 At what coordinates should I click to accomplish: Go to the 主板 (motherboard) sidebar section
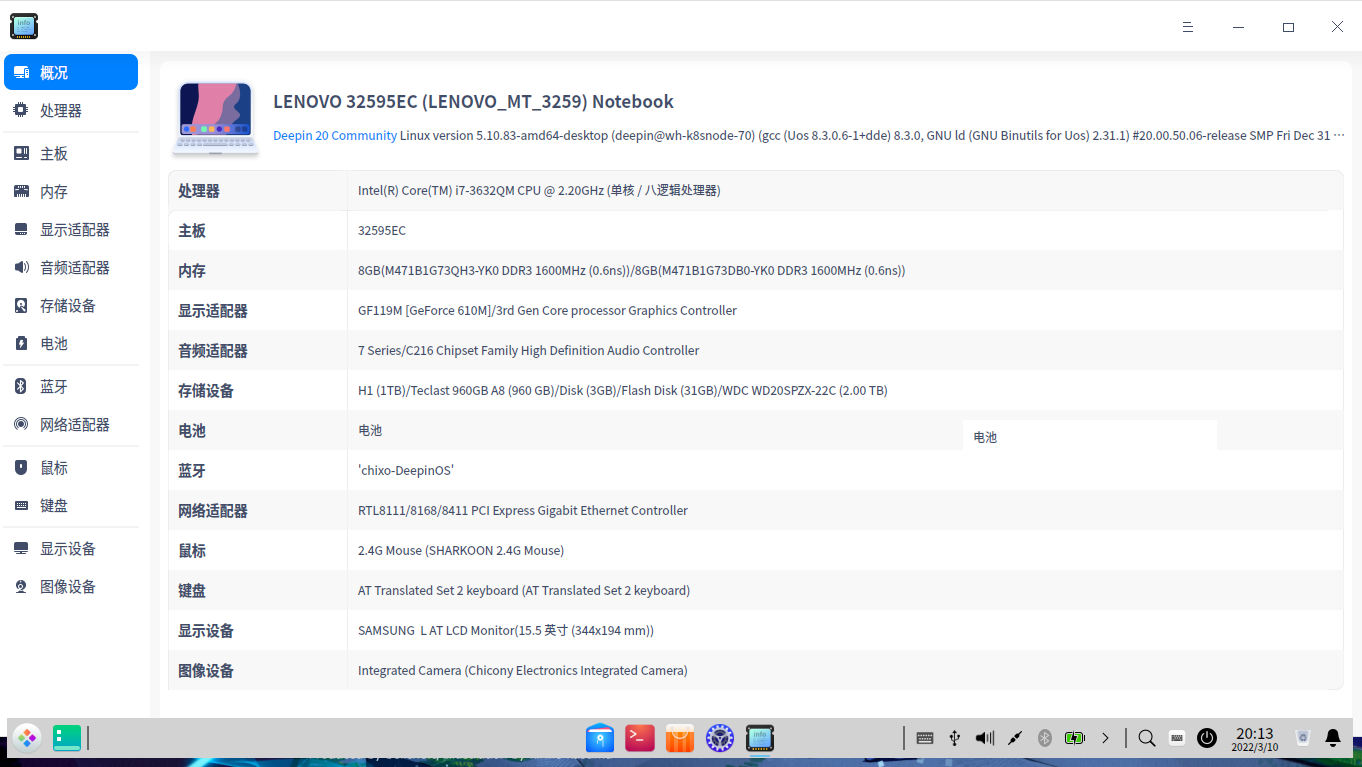71,154
